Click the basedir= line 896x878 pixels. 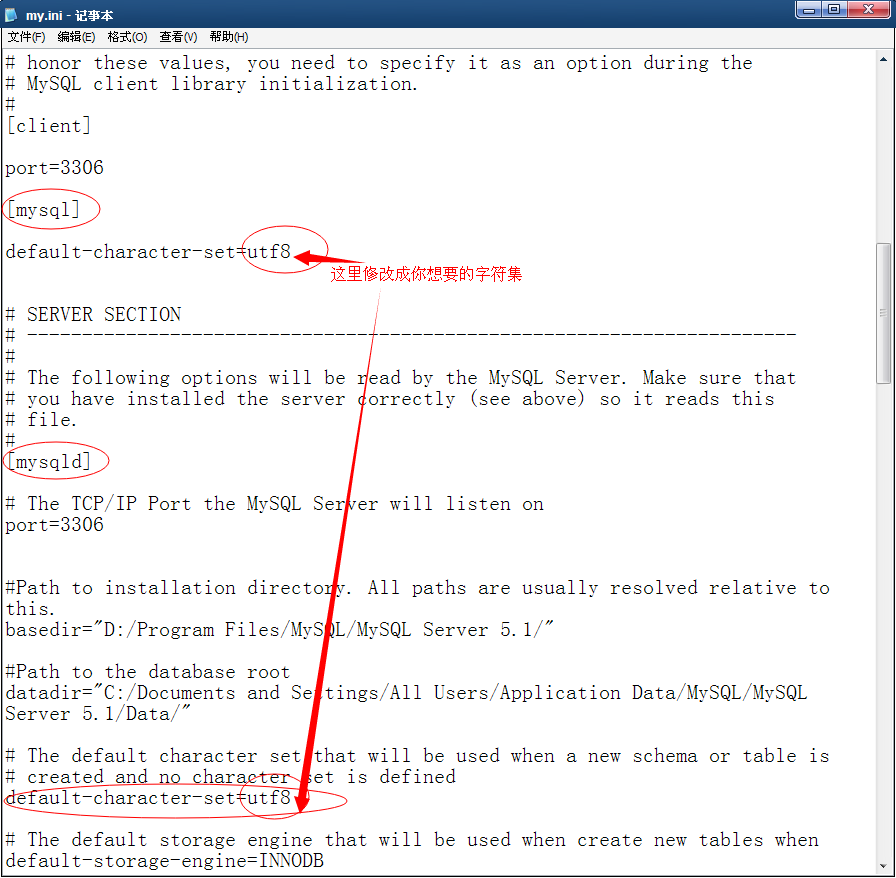(279, 630)
